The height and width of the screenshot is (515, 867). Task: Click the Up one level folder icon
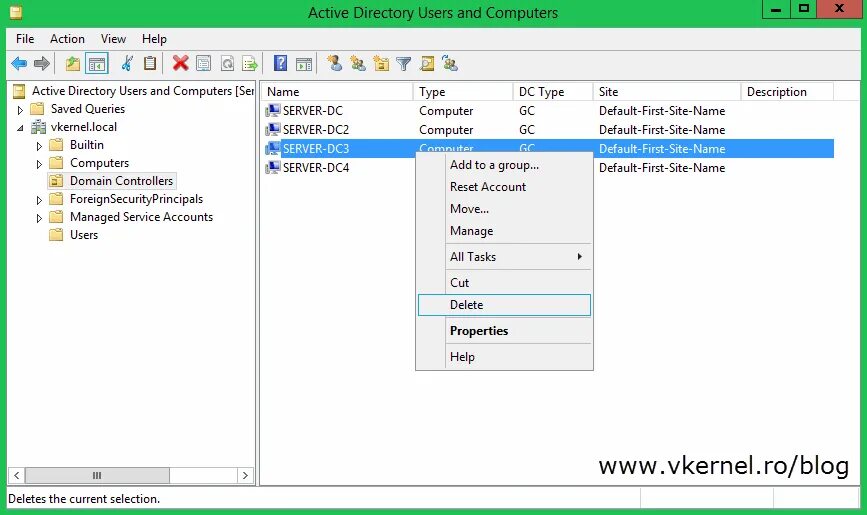(73, 64)
